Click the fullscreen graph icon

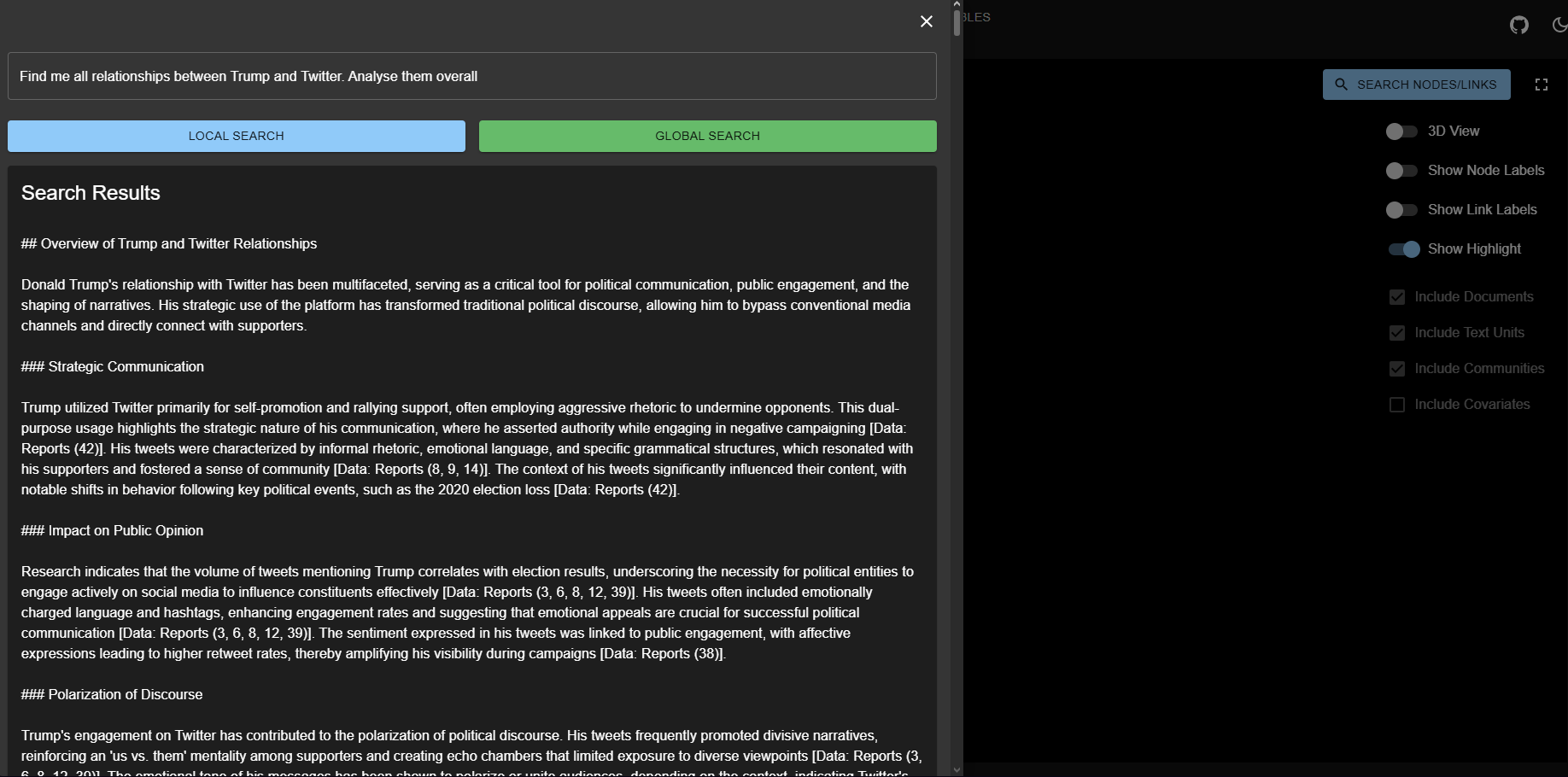[1541, 85]
